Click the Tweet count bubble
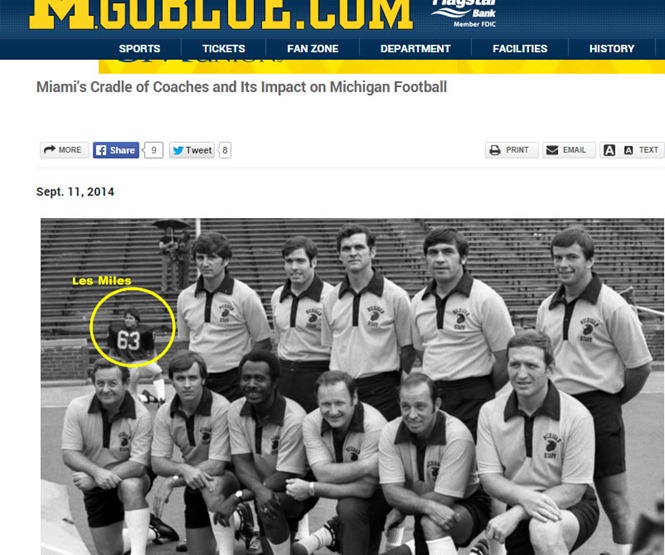Screen dimensions: 665x555 [225, 150]
